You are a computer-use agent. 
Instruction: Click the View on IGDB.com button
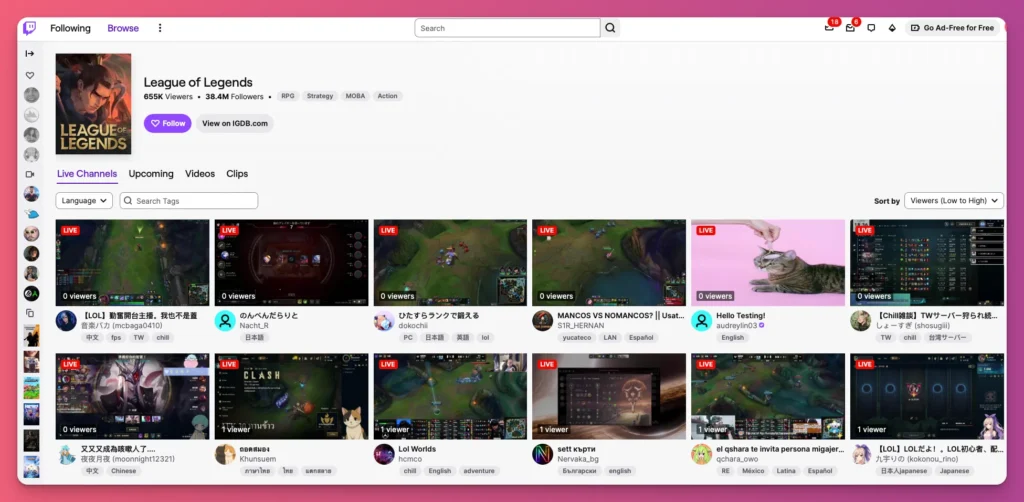click(x=235, y=123)
